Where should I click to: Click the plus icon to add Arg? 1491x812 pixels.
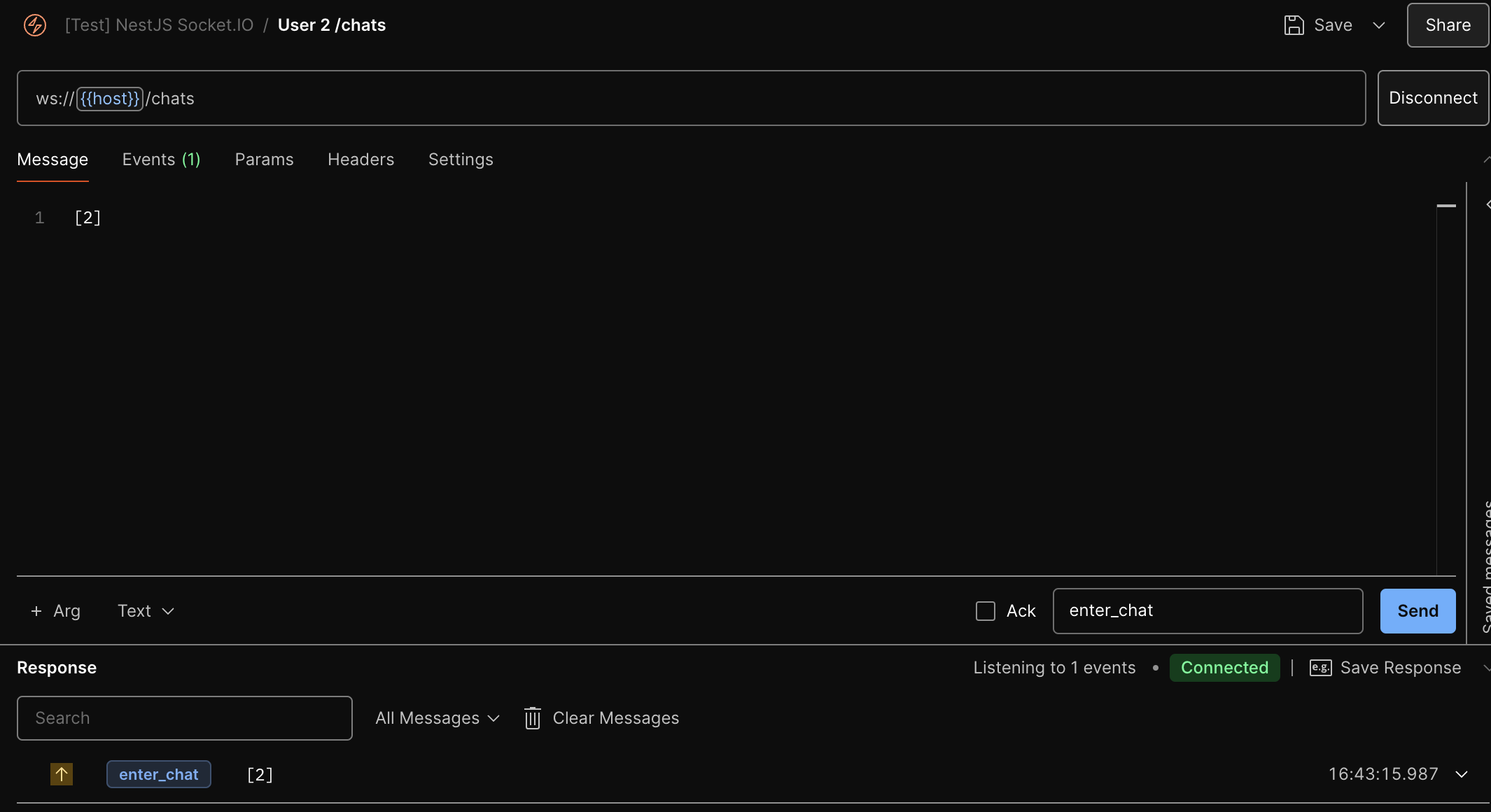(36, 611)
